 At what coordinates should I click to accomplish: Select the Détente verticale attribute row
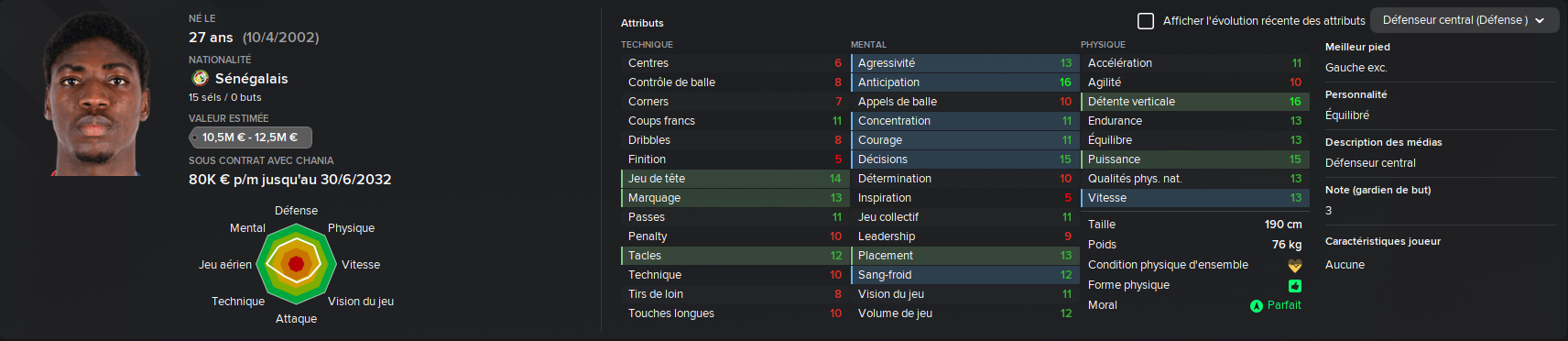(1193, 102)
